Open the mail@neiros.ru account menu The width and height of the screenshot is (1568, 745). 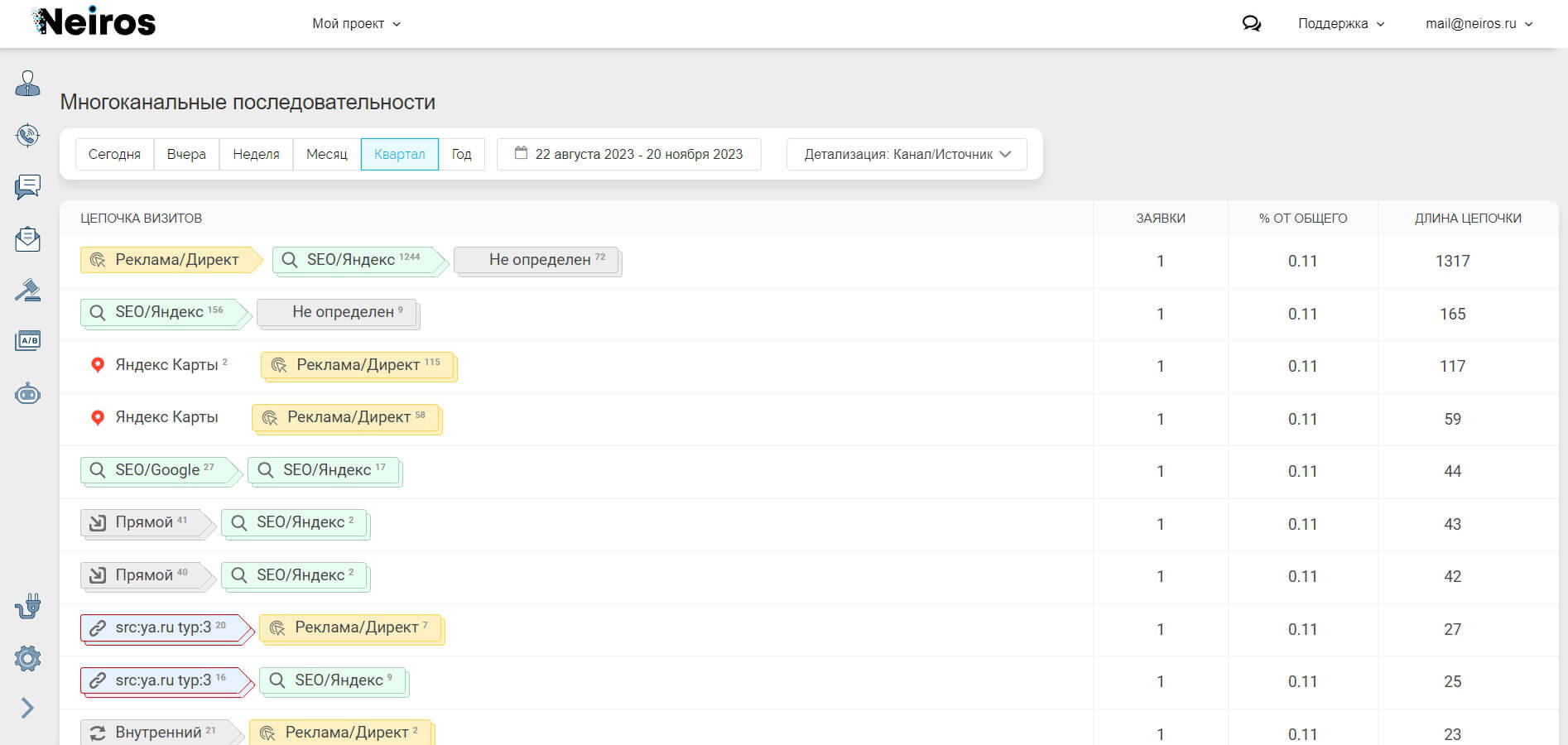1479,24
